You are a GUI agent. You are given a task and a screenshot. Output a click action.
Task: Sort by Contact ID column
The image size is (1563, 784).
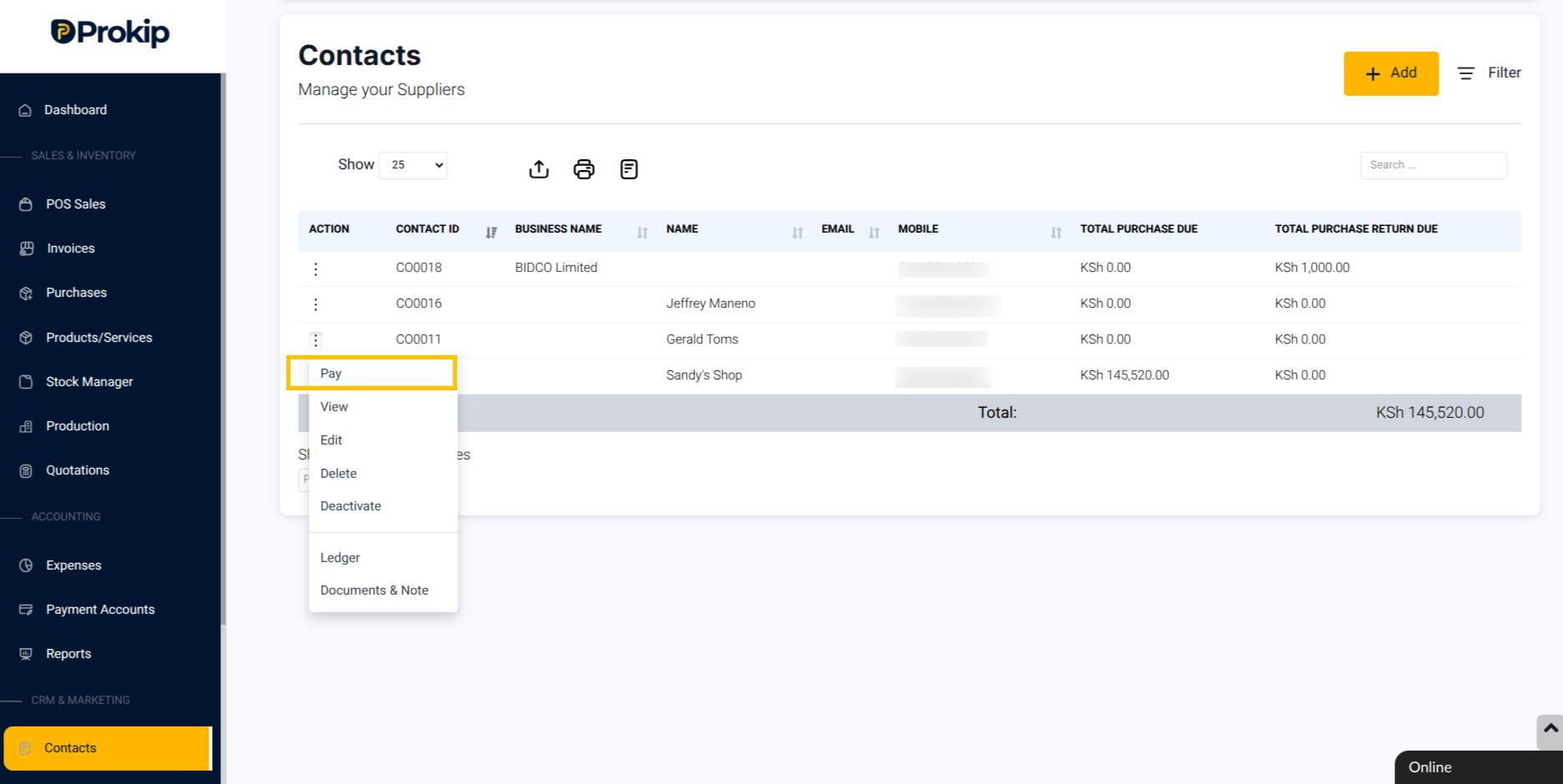point(491,233)
